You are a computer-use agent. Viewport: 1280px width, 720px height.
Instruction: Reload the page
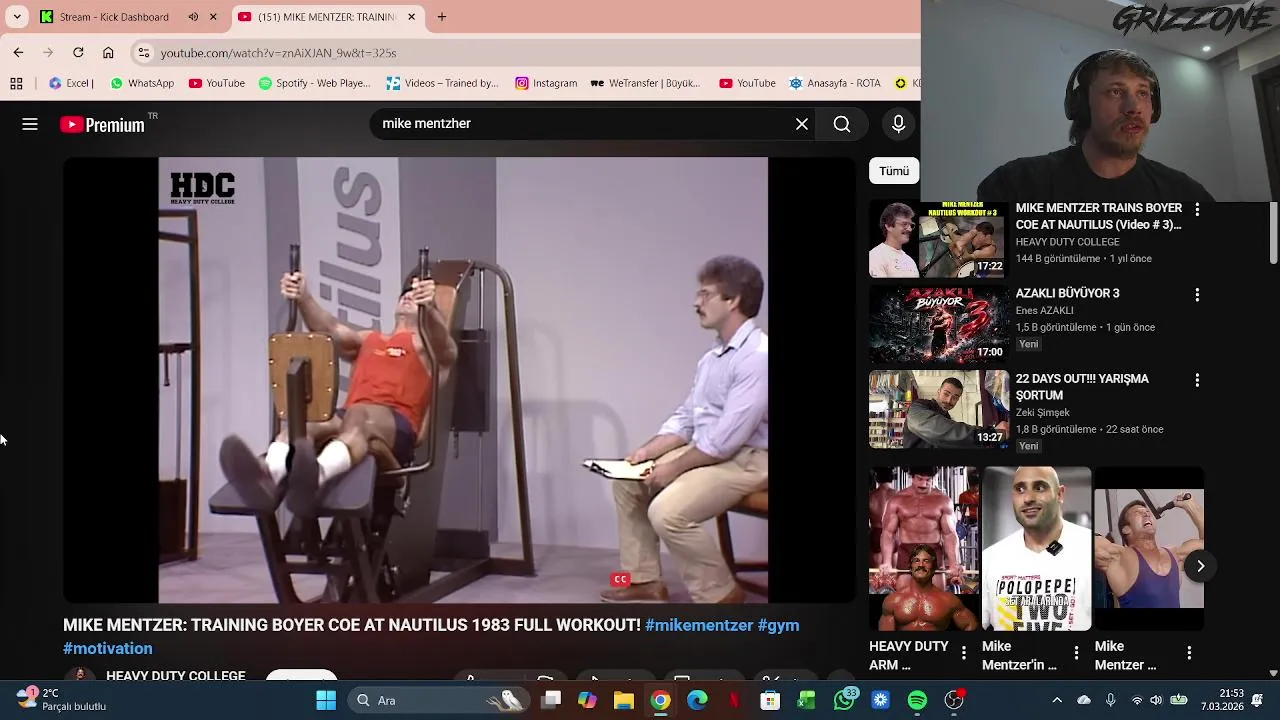(x=78, y=52)
